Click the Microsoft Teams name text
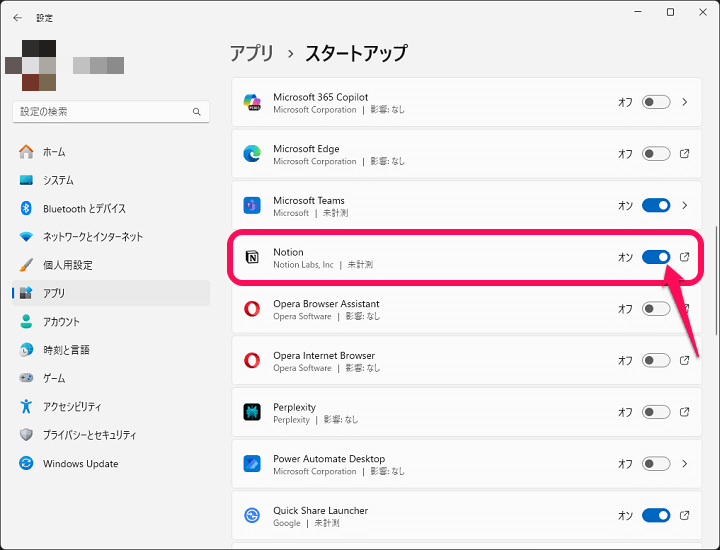 [x=309, y=201]
